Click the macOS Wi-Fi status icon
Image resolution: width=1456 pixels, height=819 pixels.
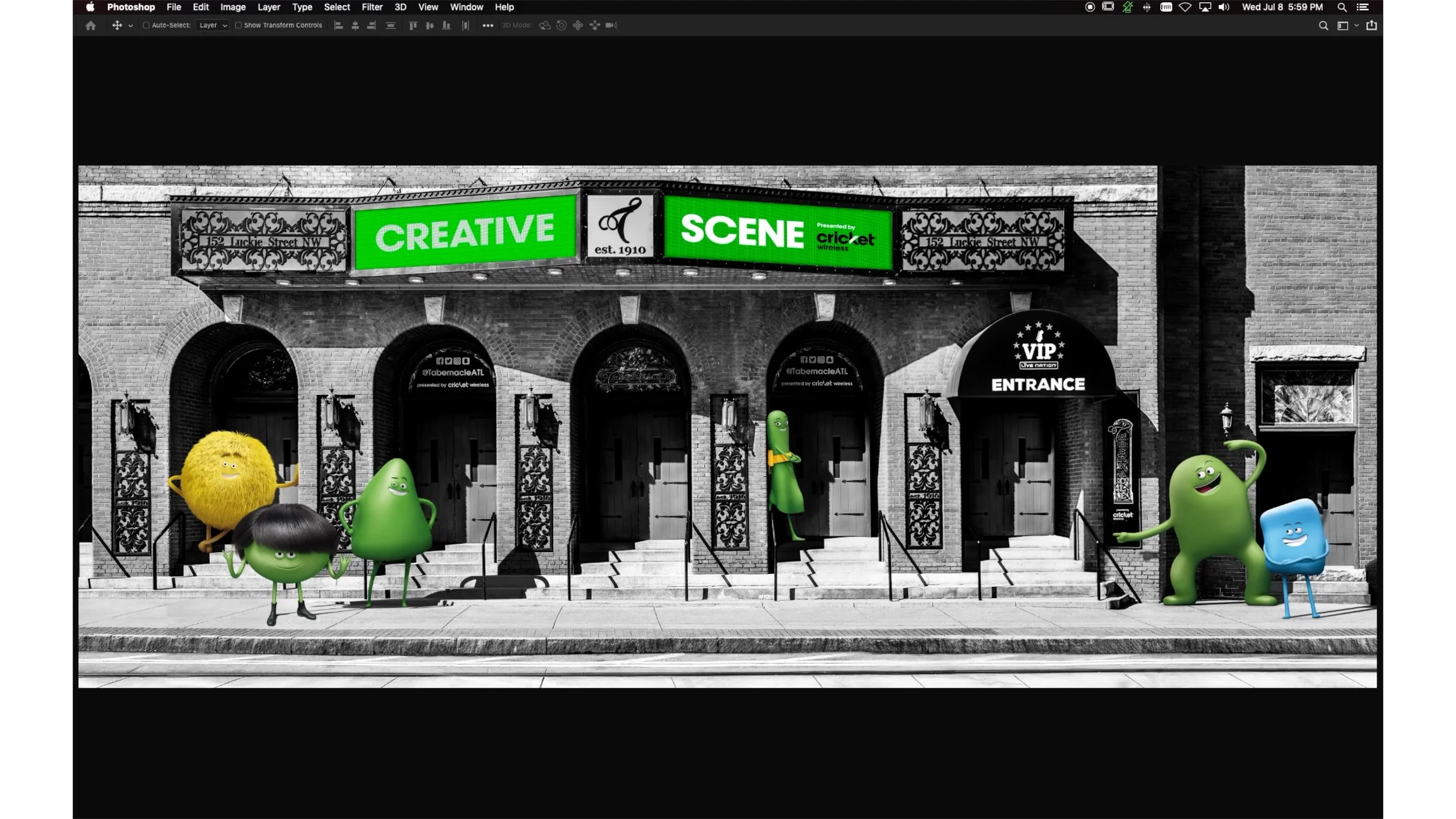(1185, 7)
